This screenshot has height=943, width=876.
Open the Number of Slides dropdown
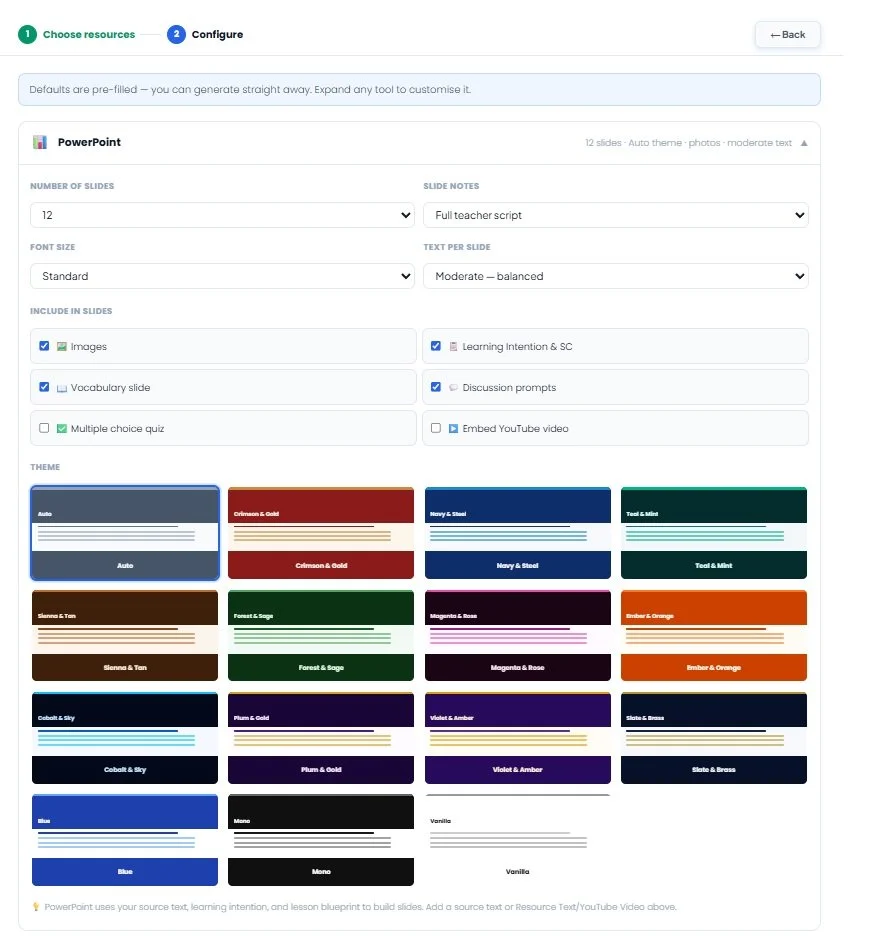click(x=222, y=215)
